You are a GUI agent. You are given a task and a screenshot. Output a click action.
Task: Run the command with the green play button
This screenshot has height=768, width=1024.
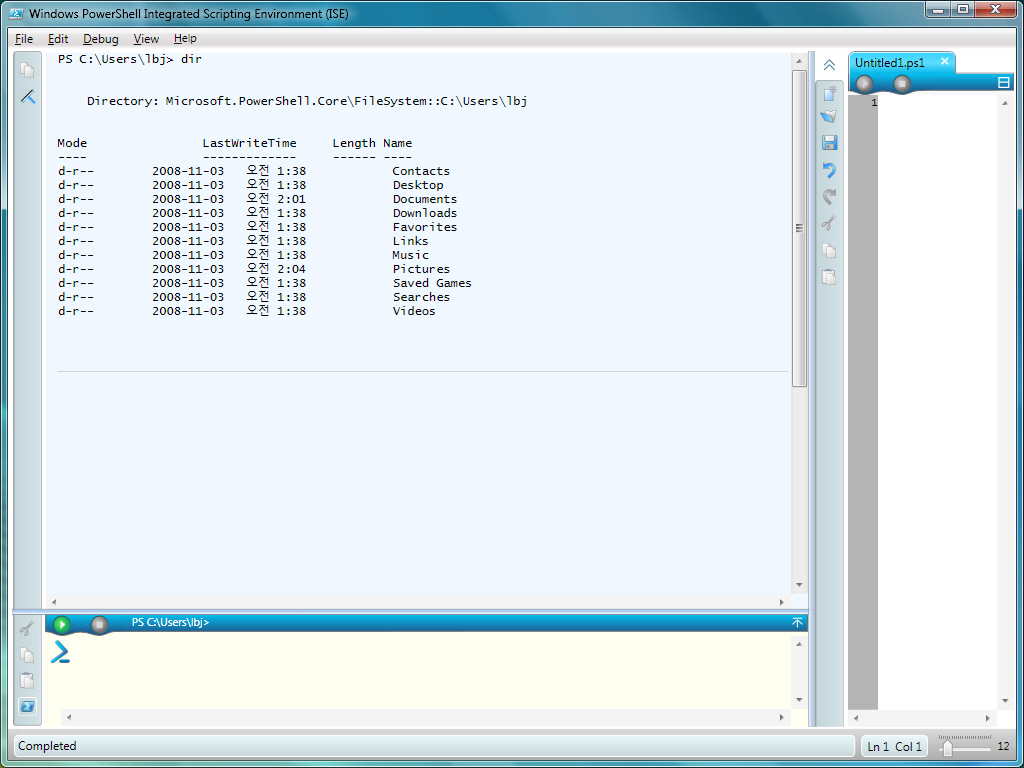click(x=62, y=624)
